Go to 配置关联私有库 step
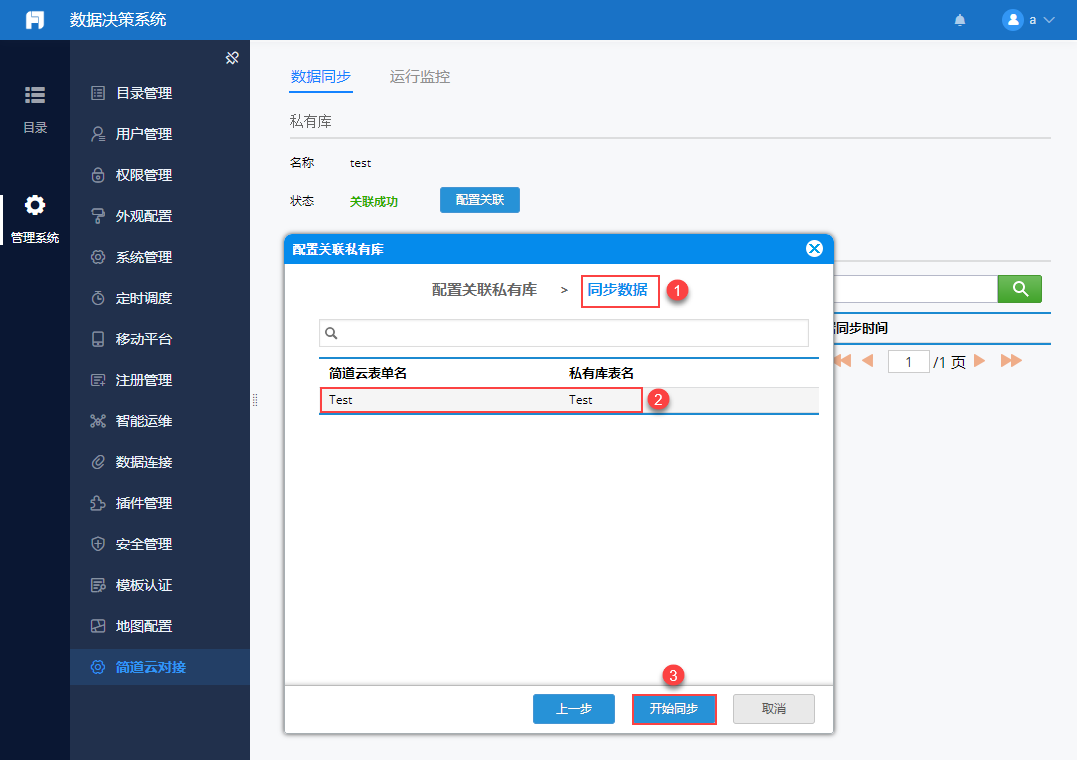The image size is (1077, 760). point(484,290)
